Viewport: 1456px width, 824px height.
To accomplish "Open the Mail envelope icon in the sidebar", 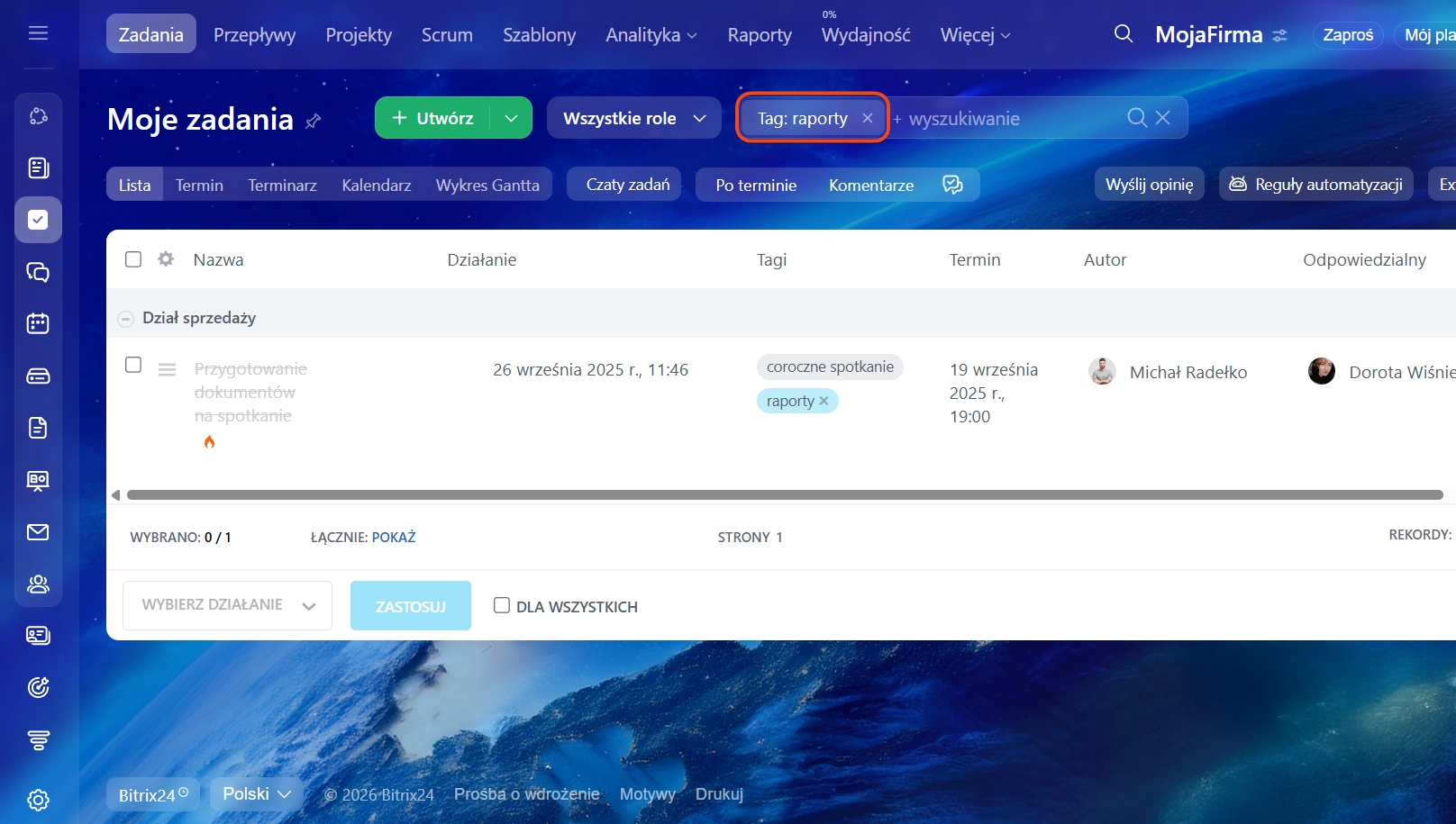I will pos(38,532).
